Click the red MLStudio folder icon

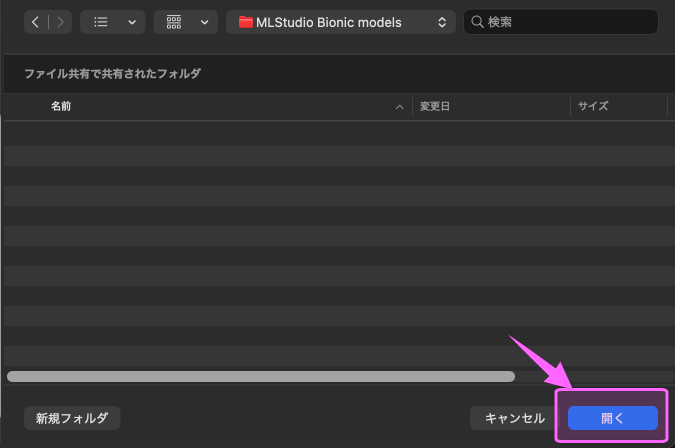(x=245, y=22)
